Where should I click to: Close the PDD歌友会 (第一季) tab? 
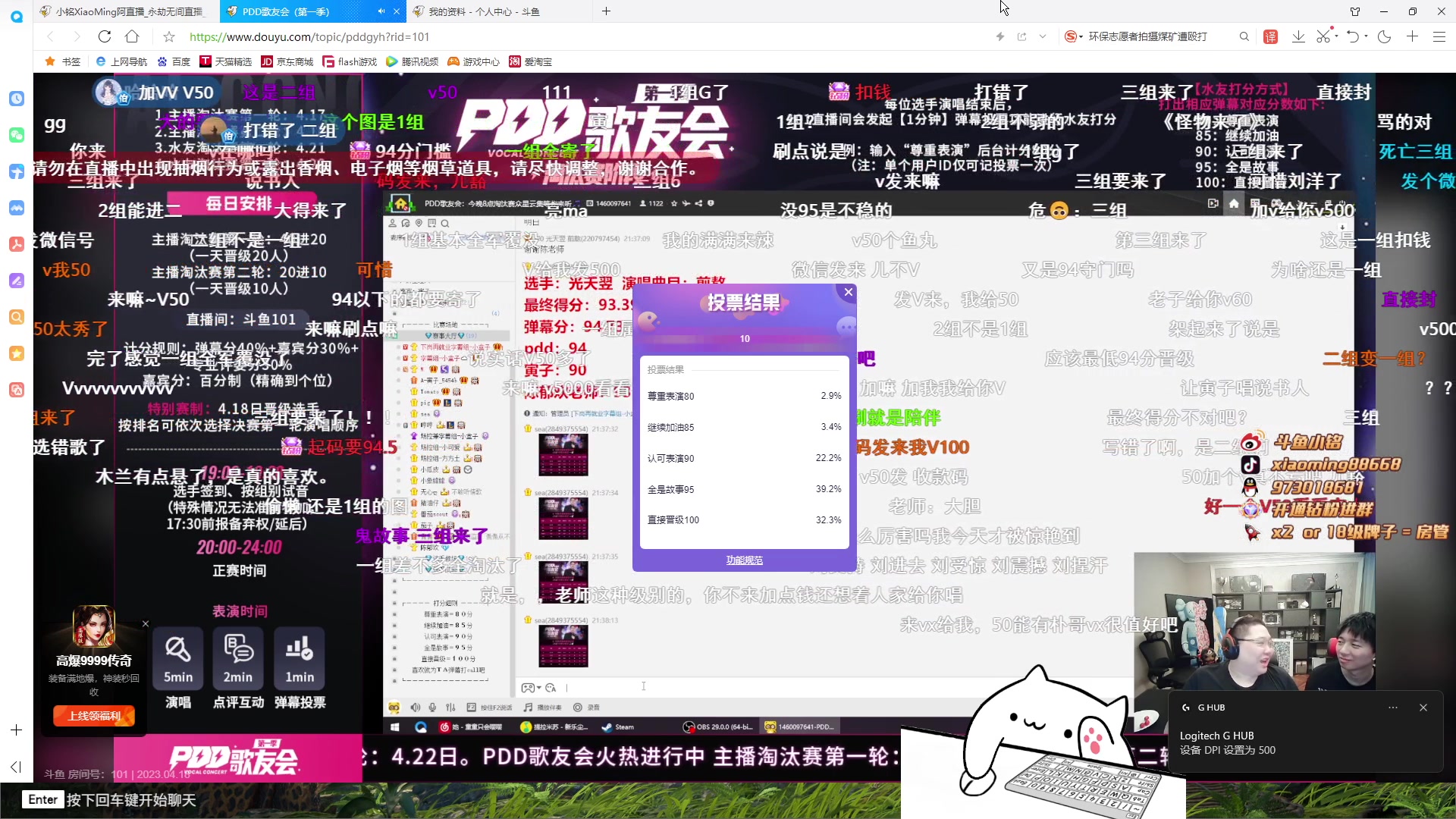click(396, 11)
